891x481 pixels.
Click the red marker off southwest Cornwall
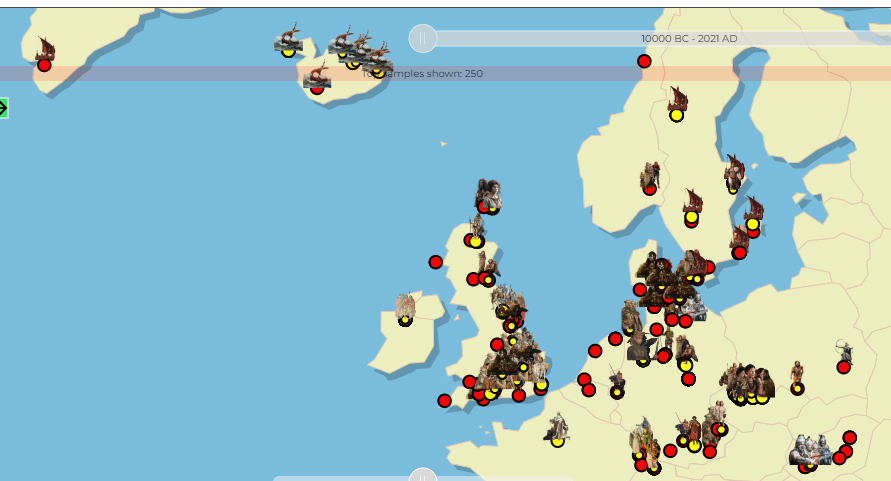click(x=444, y=401)
